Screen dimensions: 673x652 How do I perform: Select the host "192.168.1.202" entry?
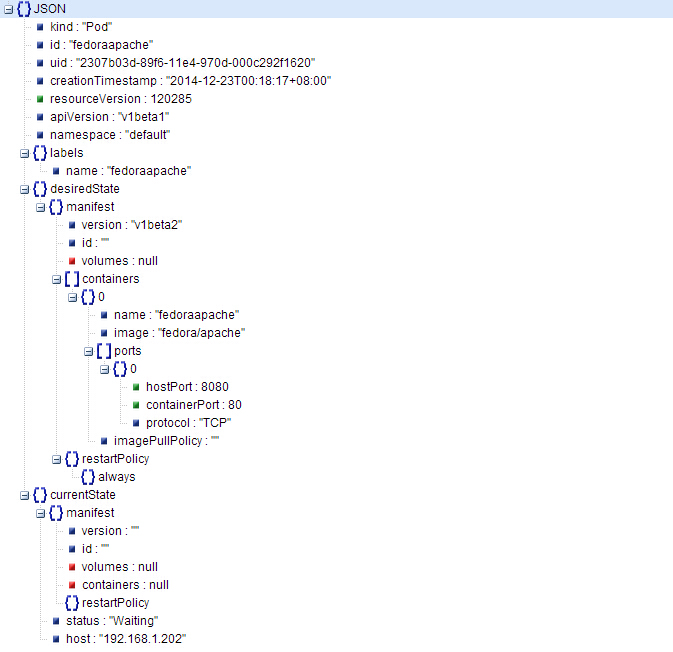[127, 639]
